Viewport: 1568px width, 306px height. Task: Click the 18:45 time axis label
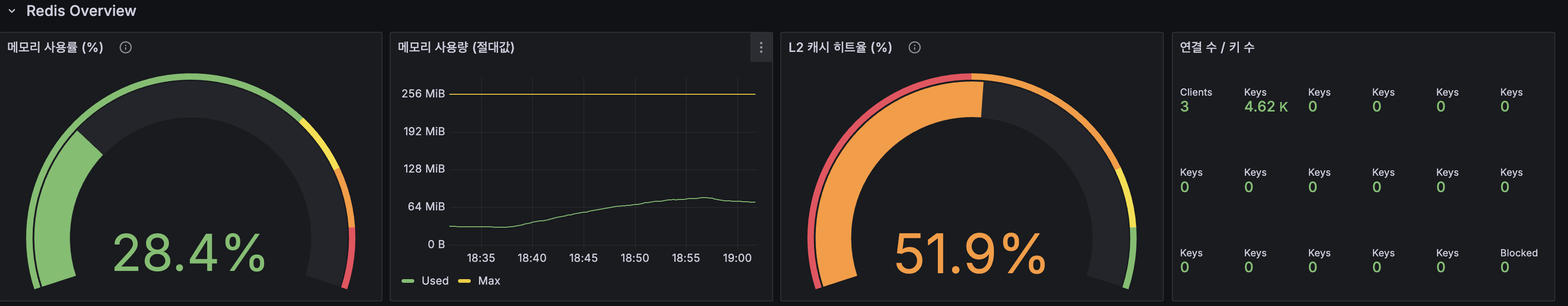coord(583,258)
